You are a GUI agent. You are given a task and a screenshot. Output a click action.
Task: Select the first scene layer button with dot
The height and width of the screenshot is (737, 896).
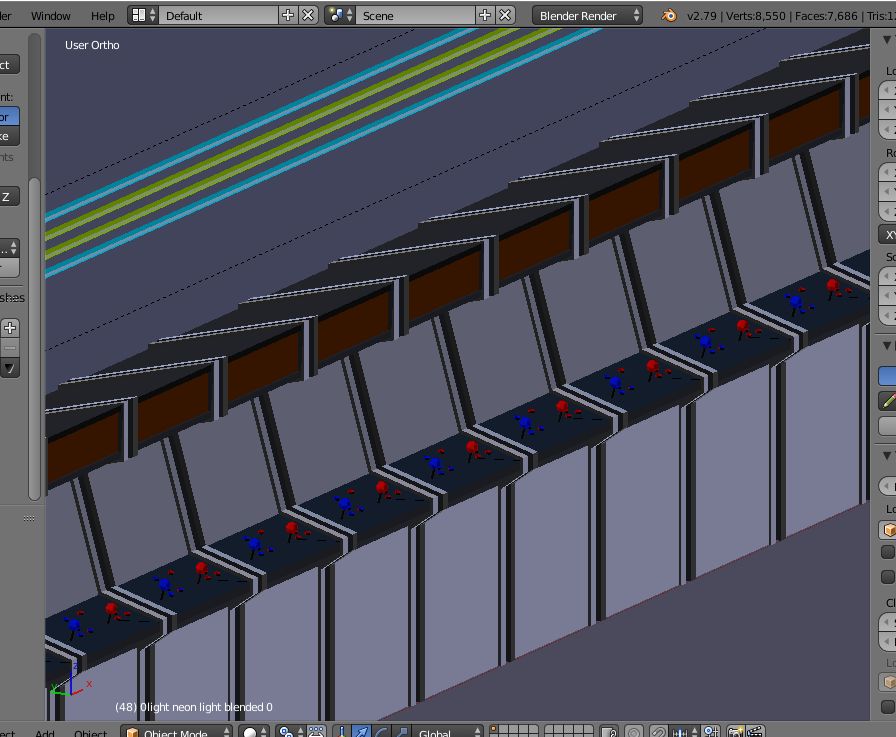coord(494,730)
